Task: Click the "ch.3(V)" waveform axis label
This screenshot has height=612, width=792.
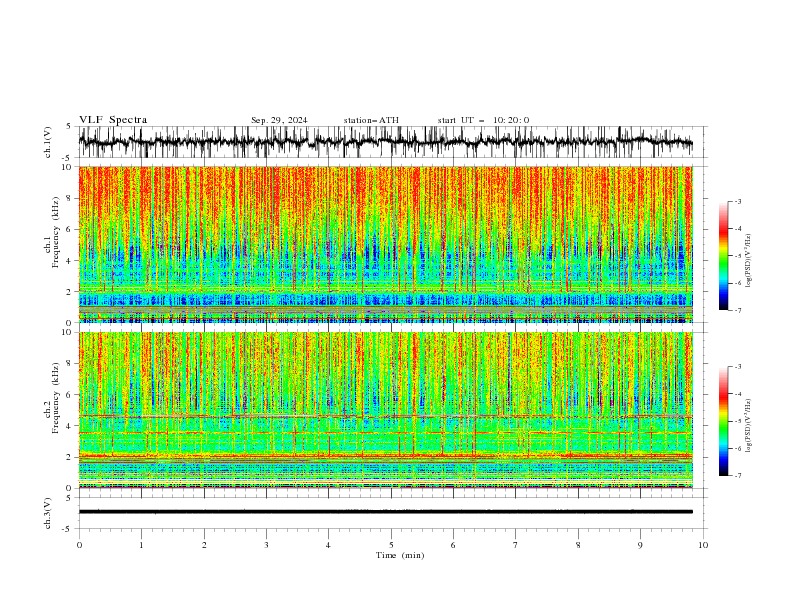Action: coord(48,513)
